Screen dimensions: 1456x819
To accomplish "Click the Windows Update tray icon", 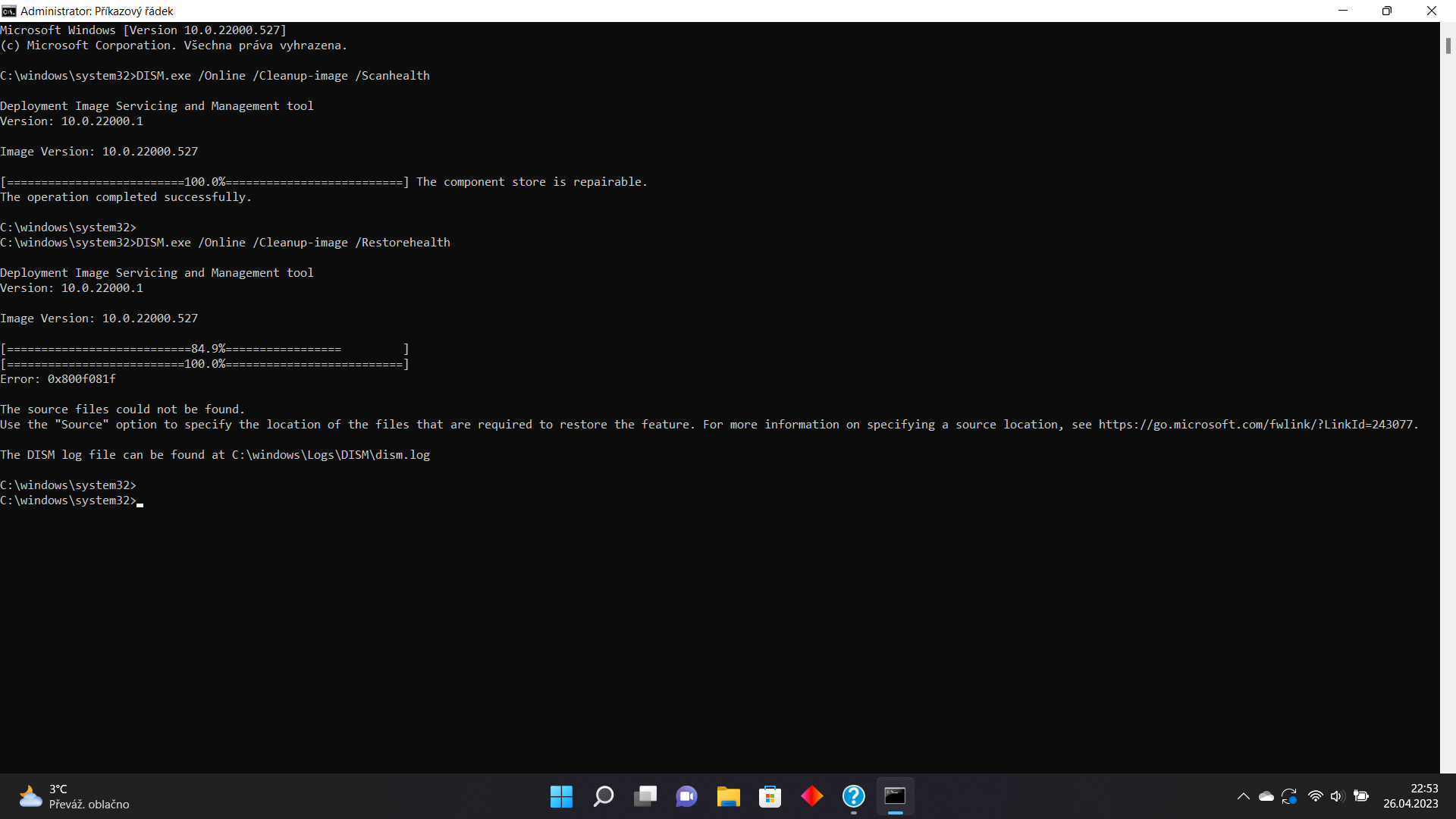I will click(1289, 796).
